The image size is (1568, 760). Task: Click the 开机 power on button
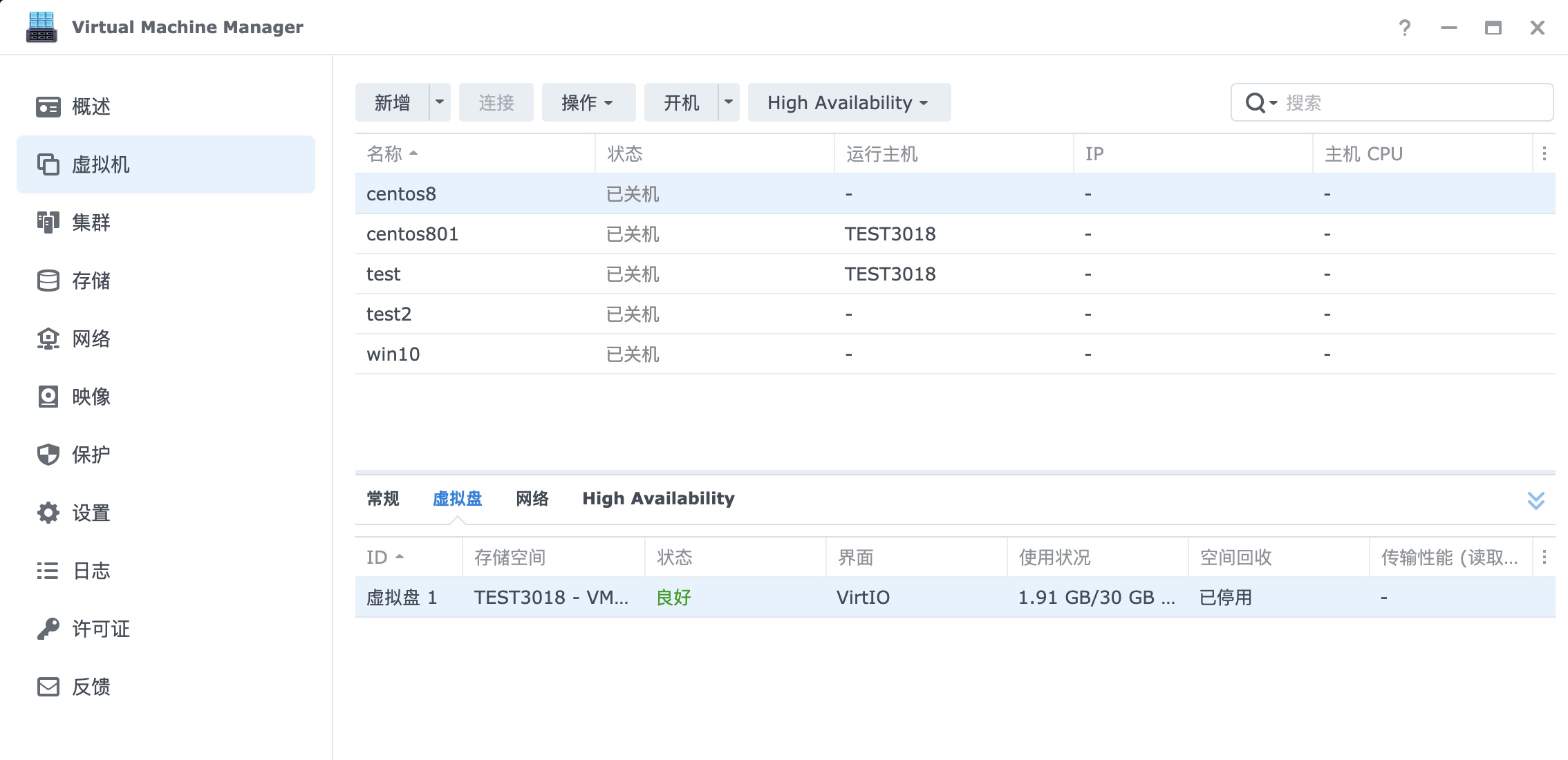pyautogui.click(x=681, y=102)
